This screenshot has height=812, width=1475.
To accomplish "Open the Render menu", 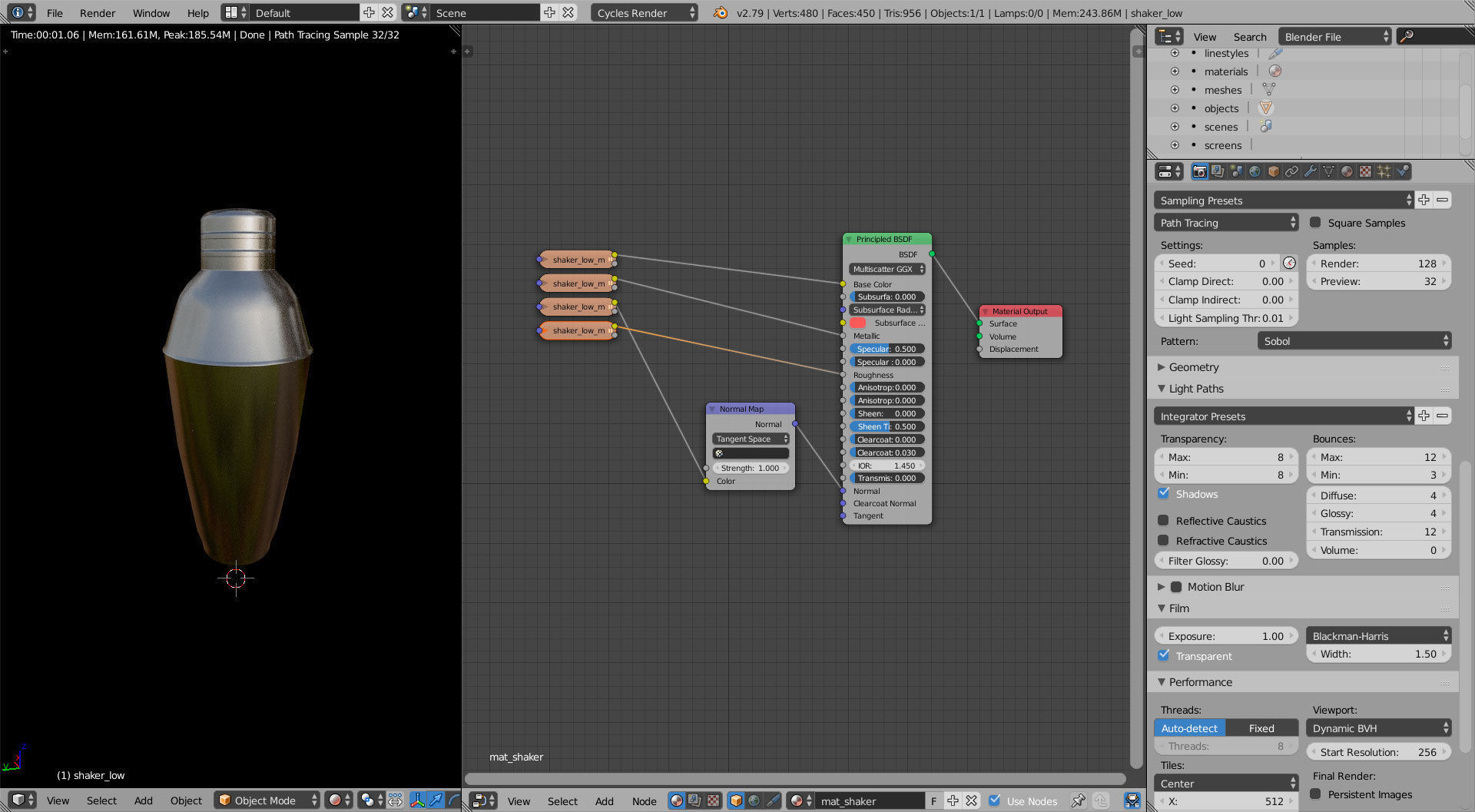I will click(98, 13).
